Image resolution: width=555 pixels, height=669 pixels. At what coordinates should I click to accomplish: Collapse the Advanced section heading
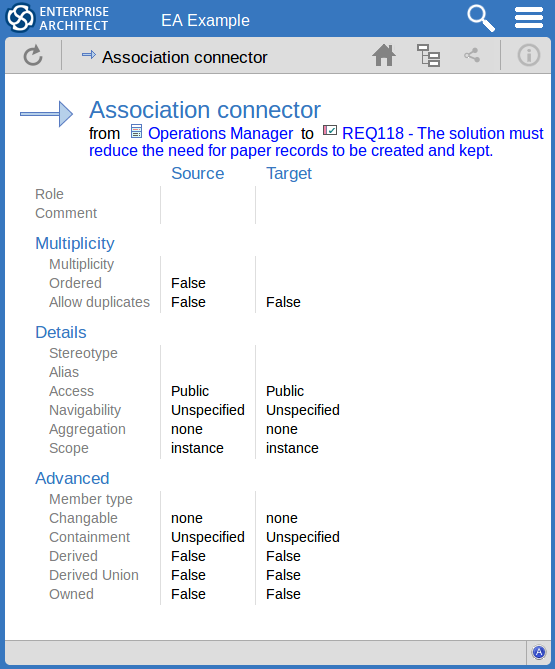tap(72, 478)
